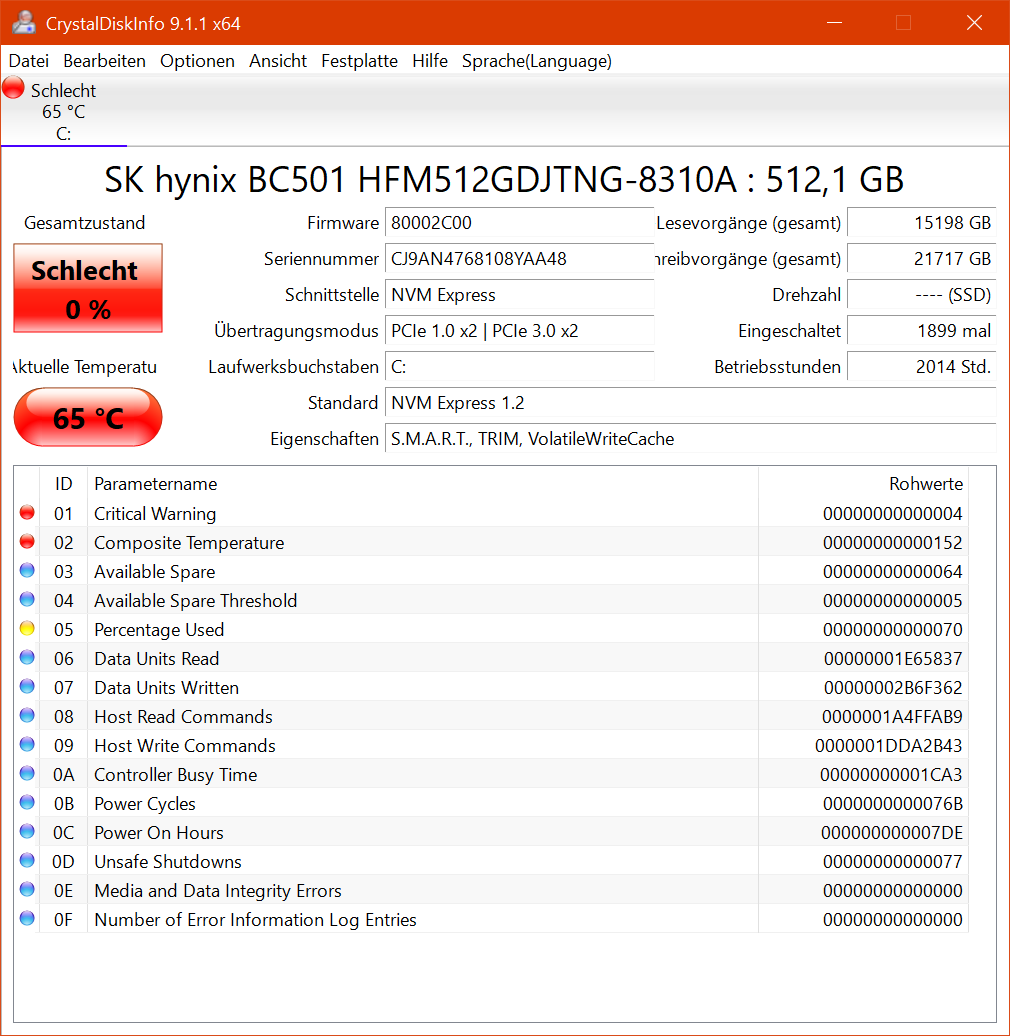Click the CrystalDiskInfo app icon in the title bar
The width and height of the screenshot is (1010, 1036).
coord(24,22)
